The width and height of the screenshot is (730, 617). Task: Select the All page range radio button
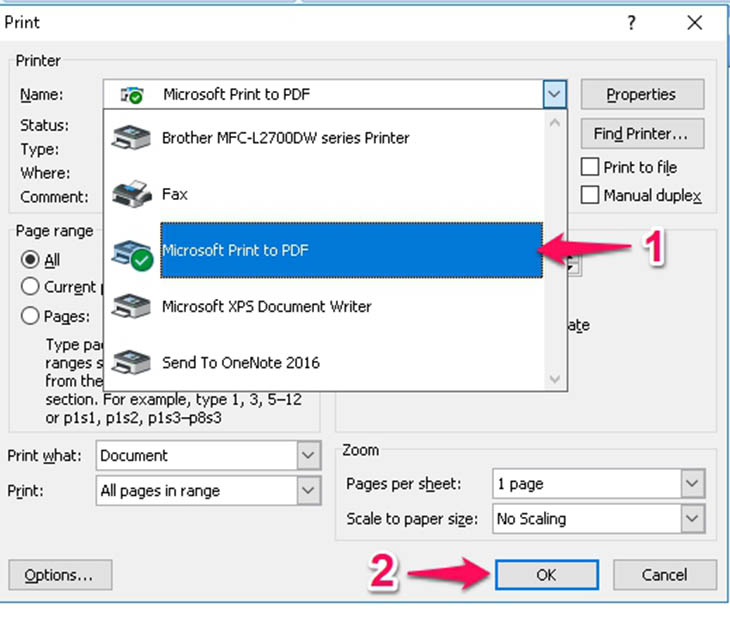(30, 259)
